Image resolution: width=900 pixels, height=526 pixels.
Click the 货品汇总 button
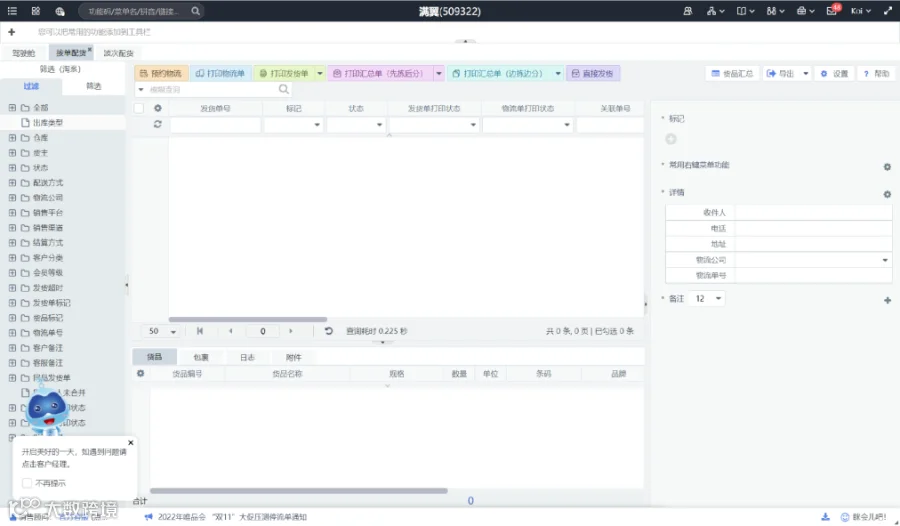click(x=732, y=74)
